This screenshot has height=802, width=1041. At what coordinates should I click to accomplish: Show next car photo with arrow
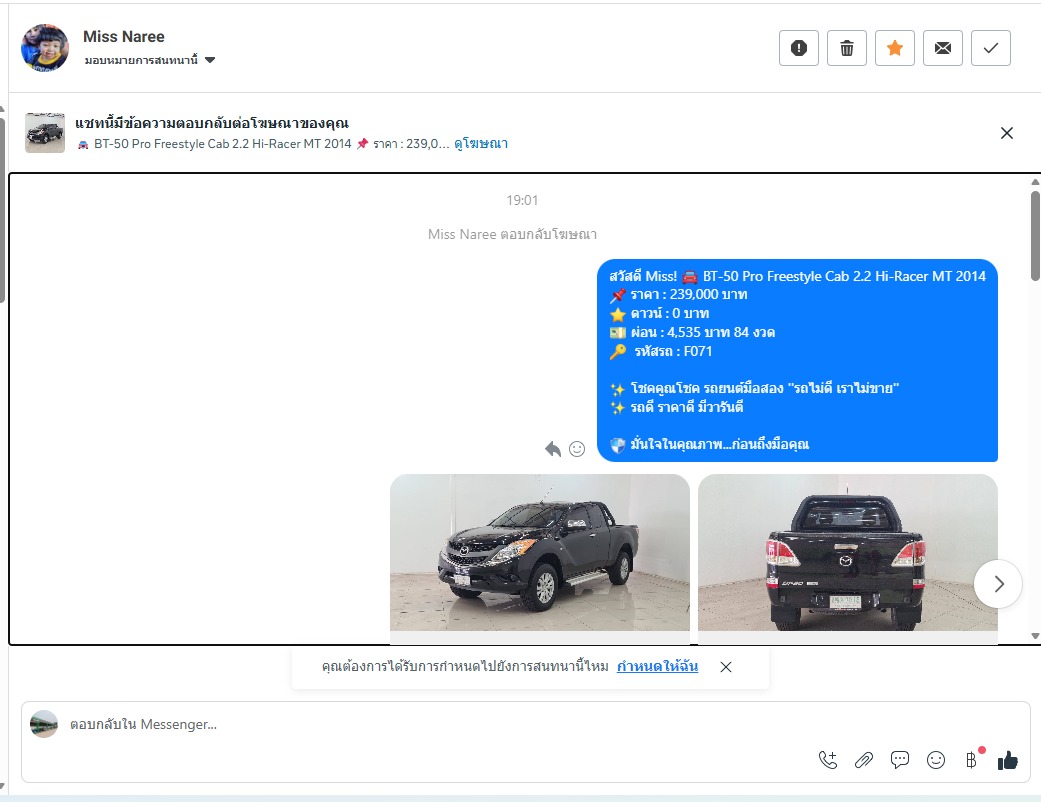coord(998,584)
